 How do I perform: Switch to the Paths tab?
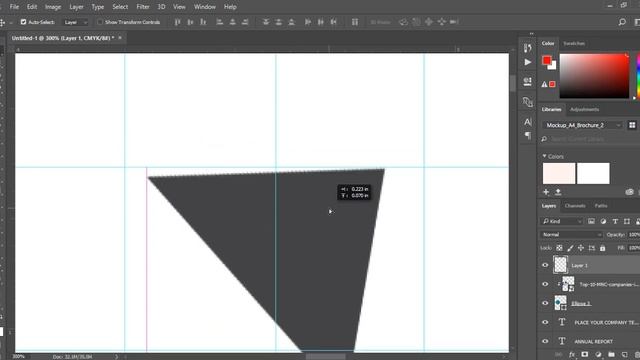tap(601, 206)
